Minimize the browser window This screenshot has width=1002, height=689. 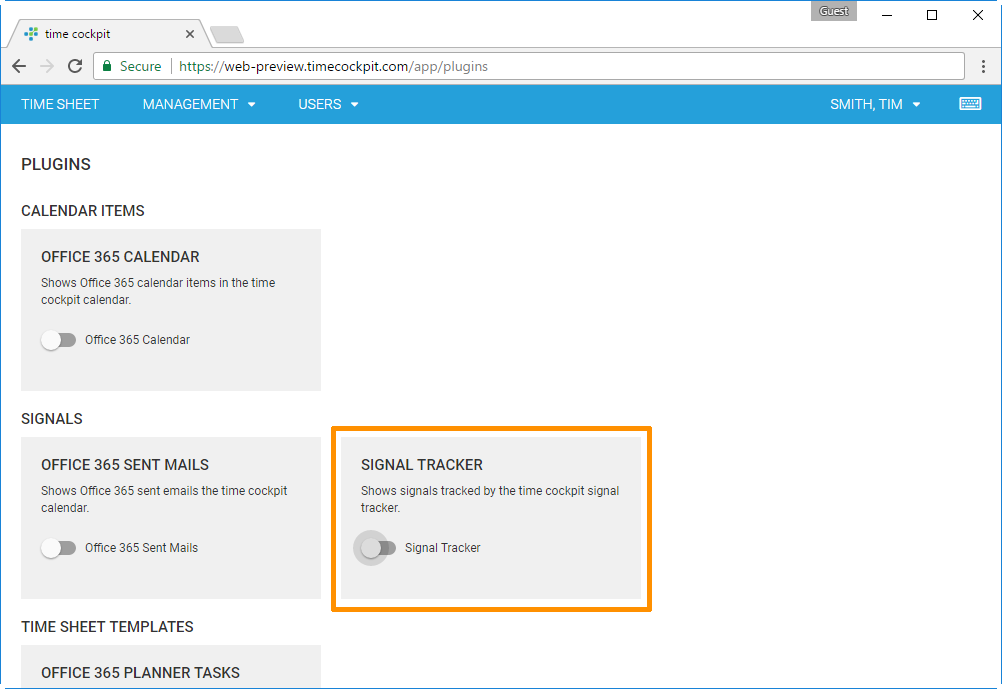(887, 15)
